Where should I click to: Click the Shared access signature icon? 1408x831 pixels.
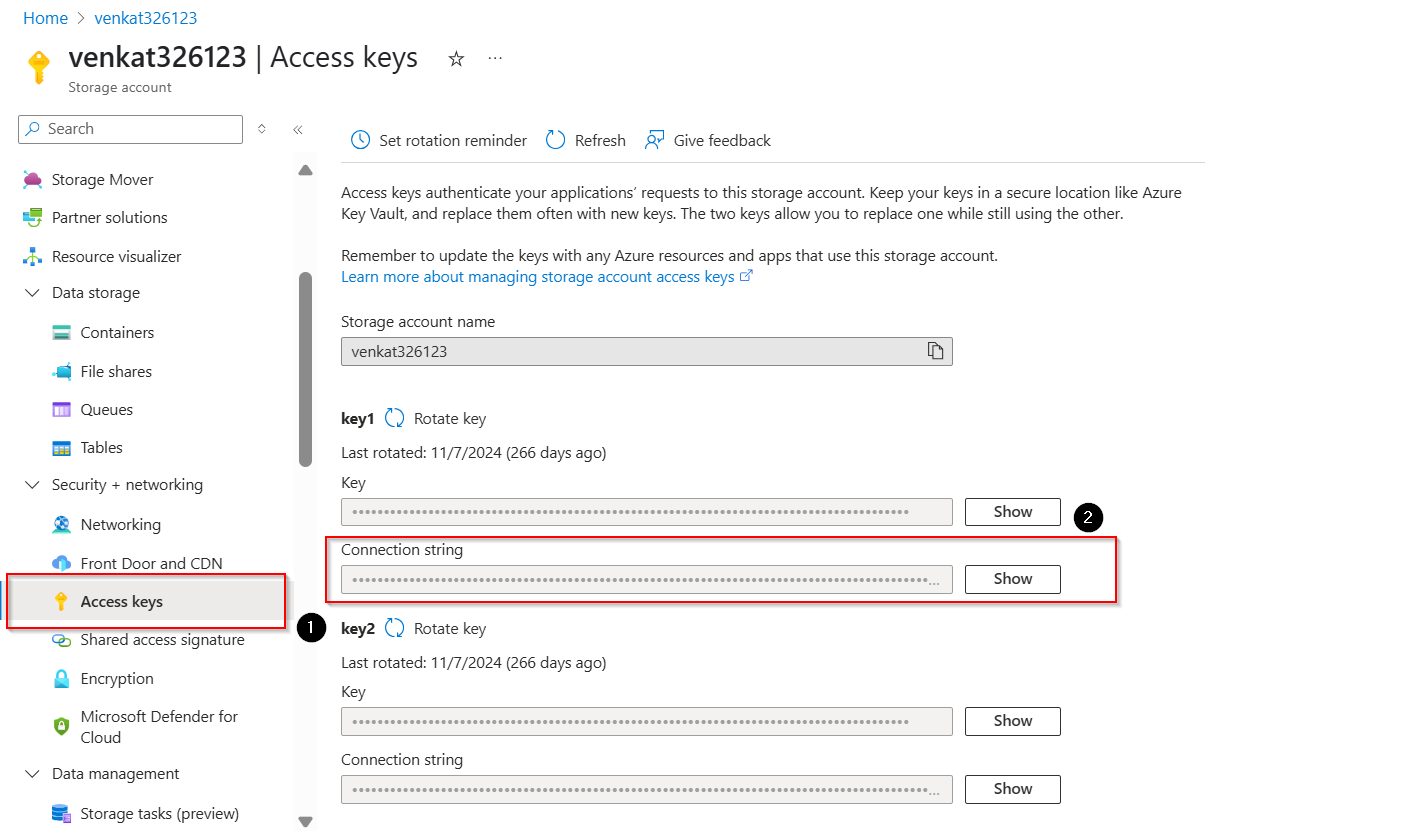62,640
